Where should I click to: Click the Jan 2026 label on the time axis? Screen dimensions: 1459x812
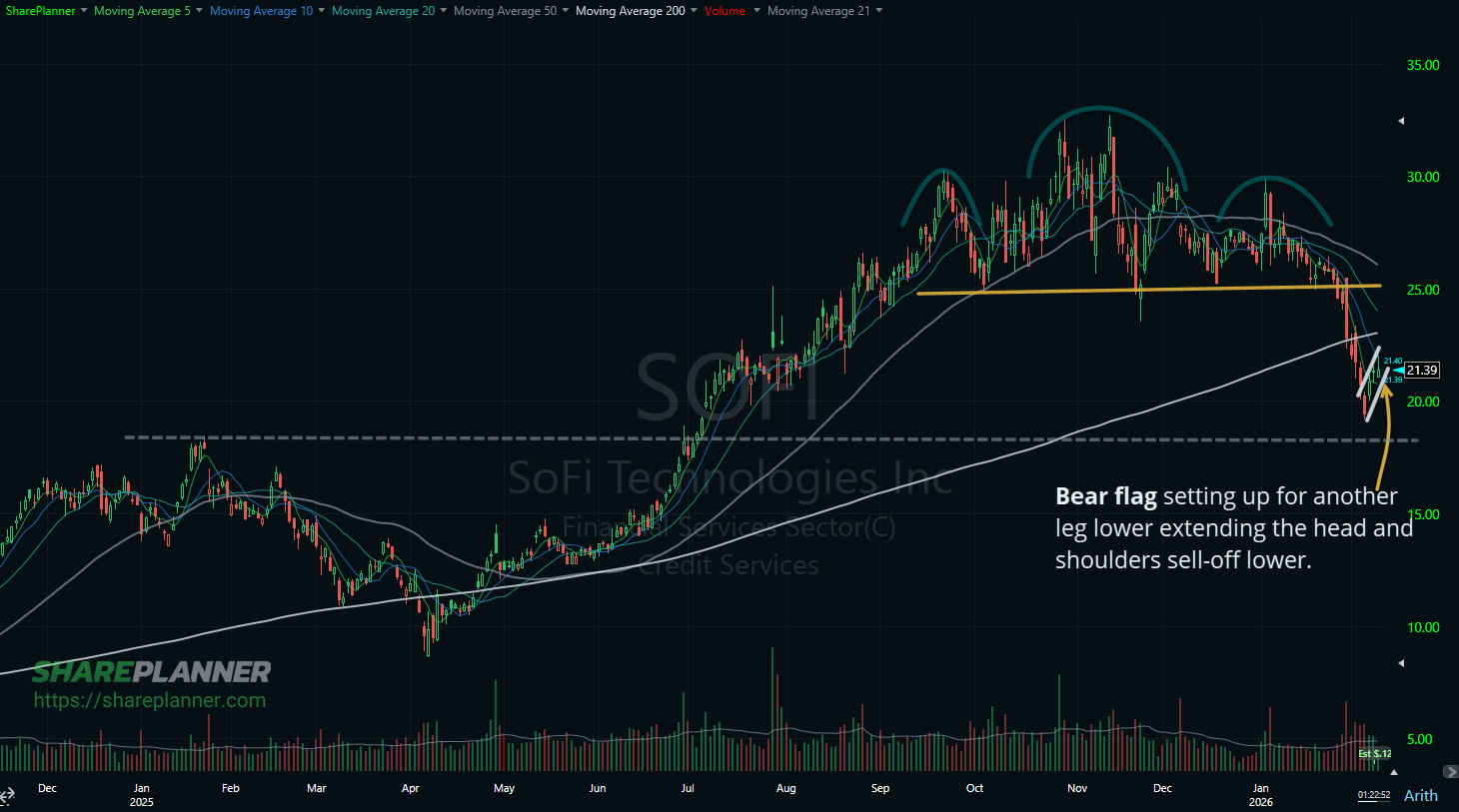(1260, 794)
